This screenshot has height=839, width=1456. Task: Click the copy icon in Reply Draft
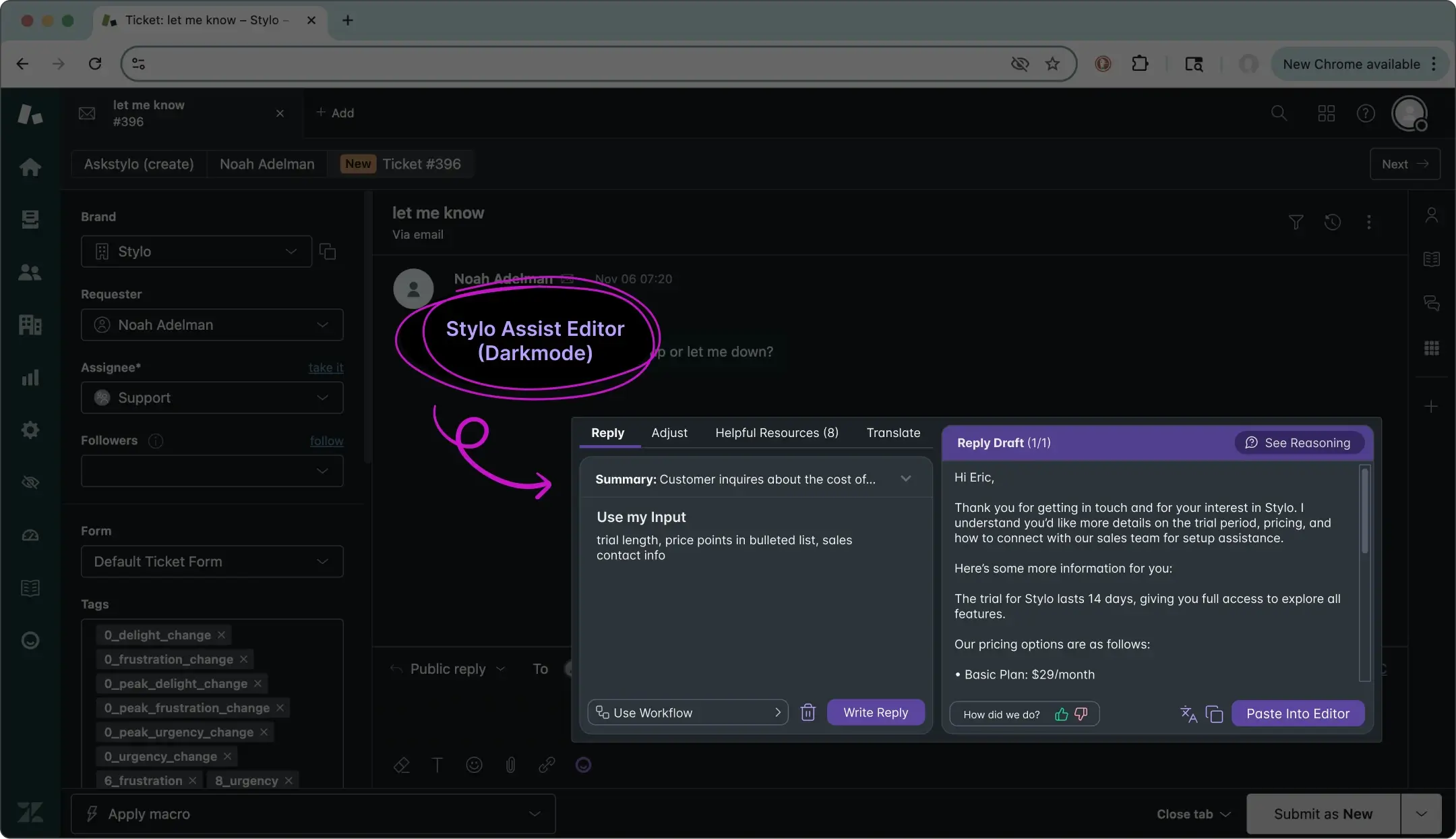coord(1214,714)
